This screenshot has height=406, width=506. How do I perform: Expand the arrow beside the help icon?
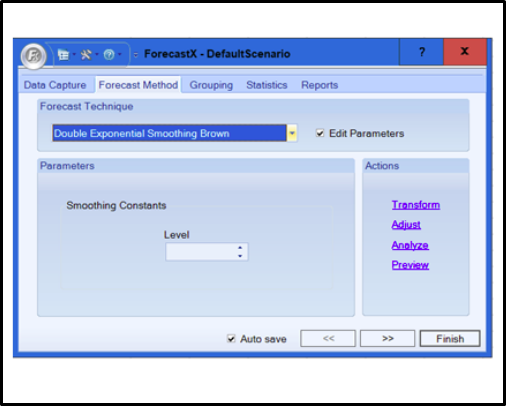pyautogui.click(x=120, y=54)
